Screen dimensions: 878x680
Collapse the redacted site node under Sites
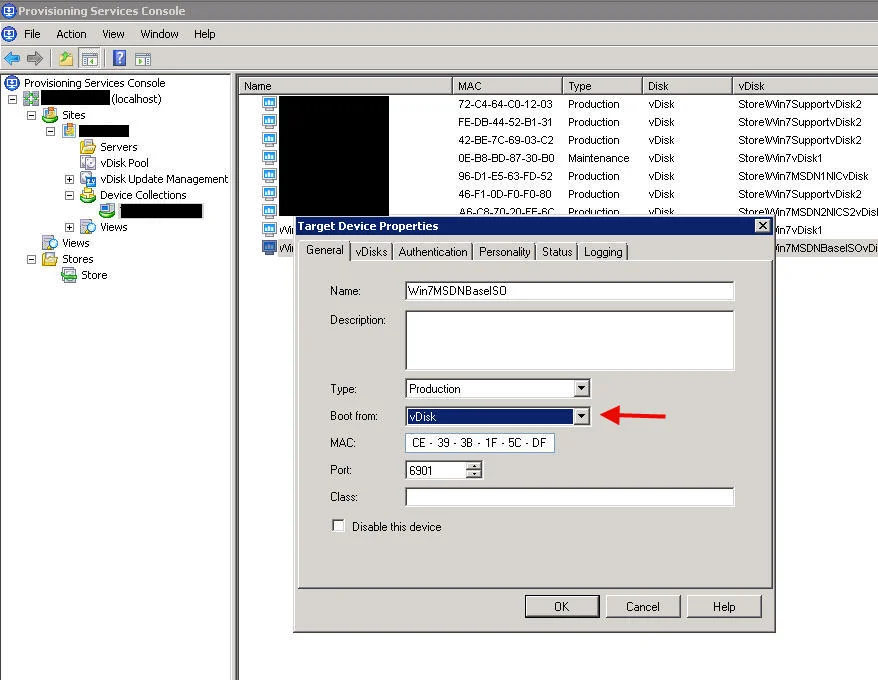click(50, 131)
